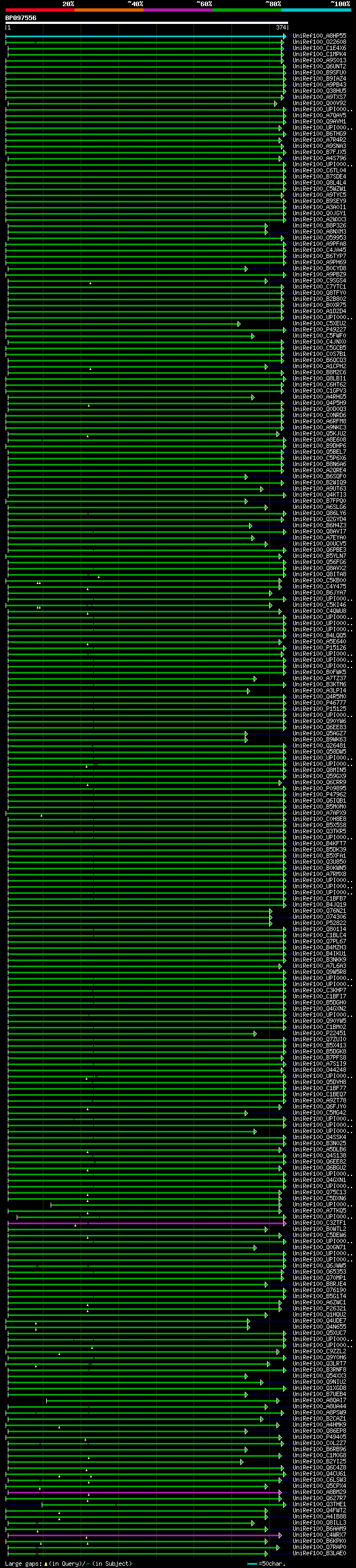
Task: Select hit UniRef100_A7APX9
Action: coord(319,813)
